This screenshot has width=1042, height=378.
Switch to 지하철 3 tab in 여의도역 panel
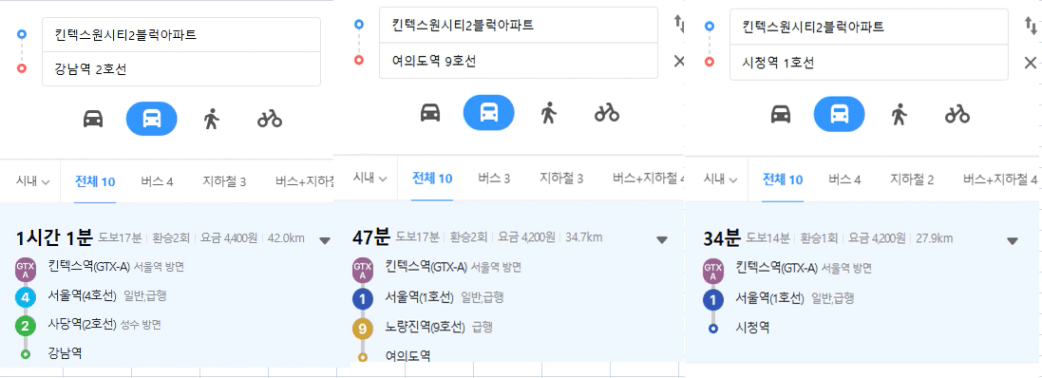(561, 178)
